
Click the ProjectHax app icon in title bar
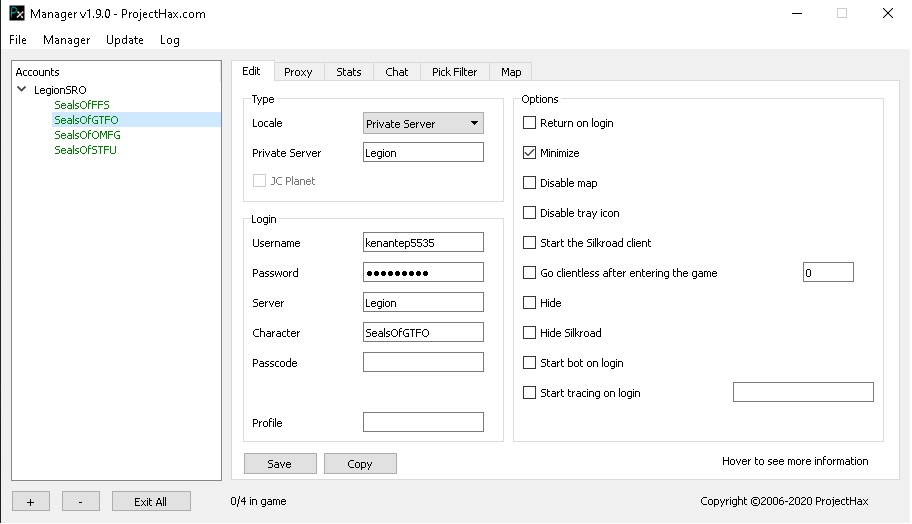click(x=16, y=14)
